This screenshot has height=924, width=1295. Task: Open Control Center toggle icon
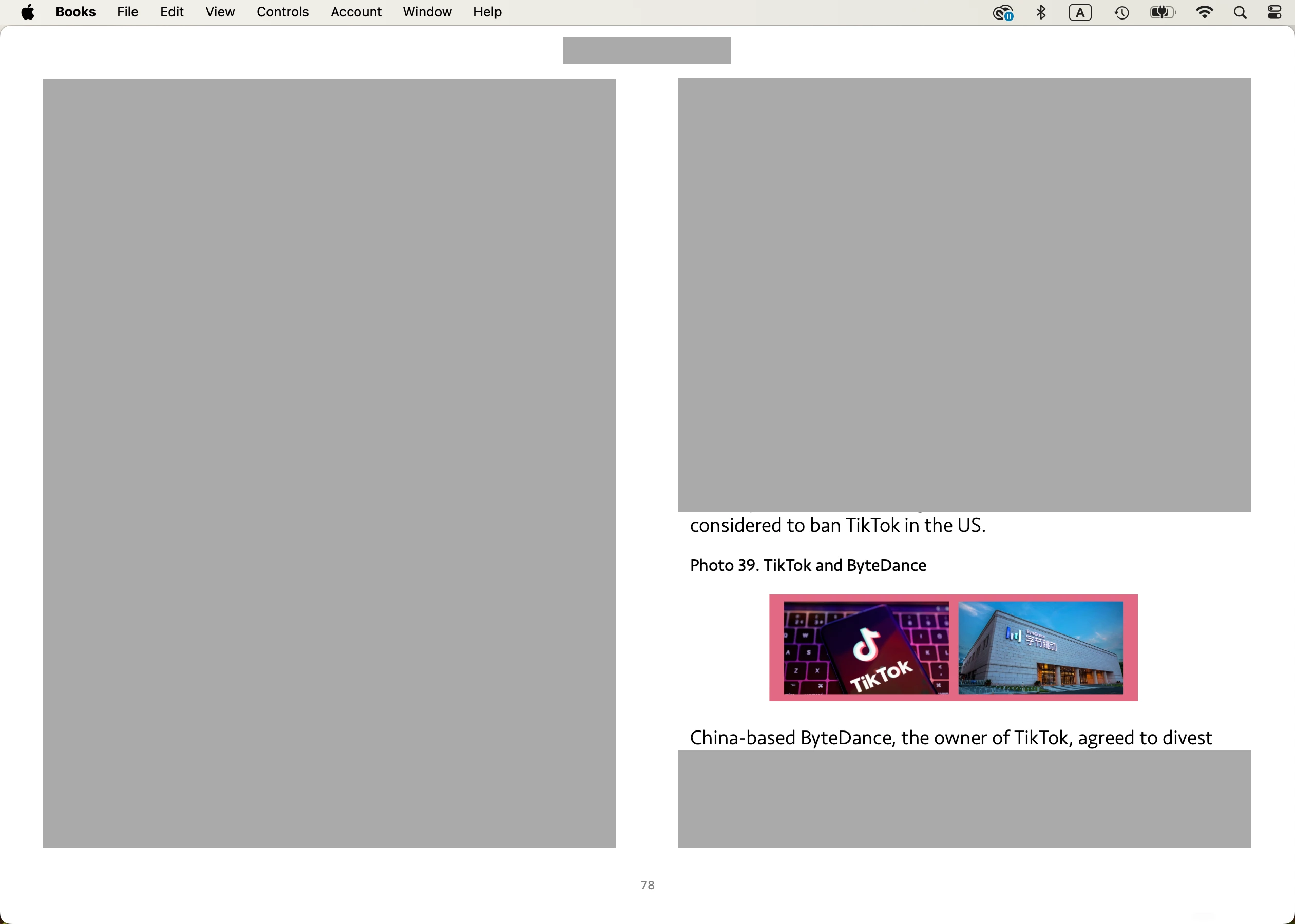[x=1274, y=12]
